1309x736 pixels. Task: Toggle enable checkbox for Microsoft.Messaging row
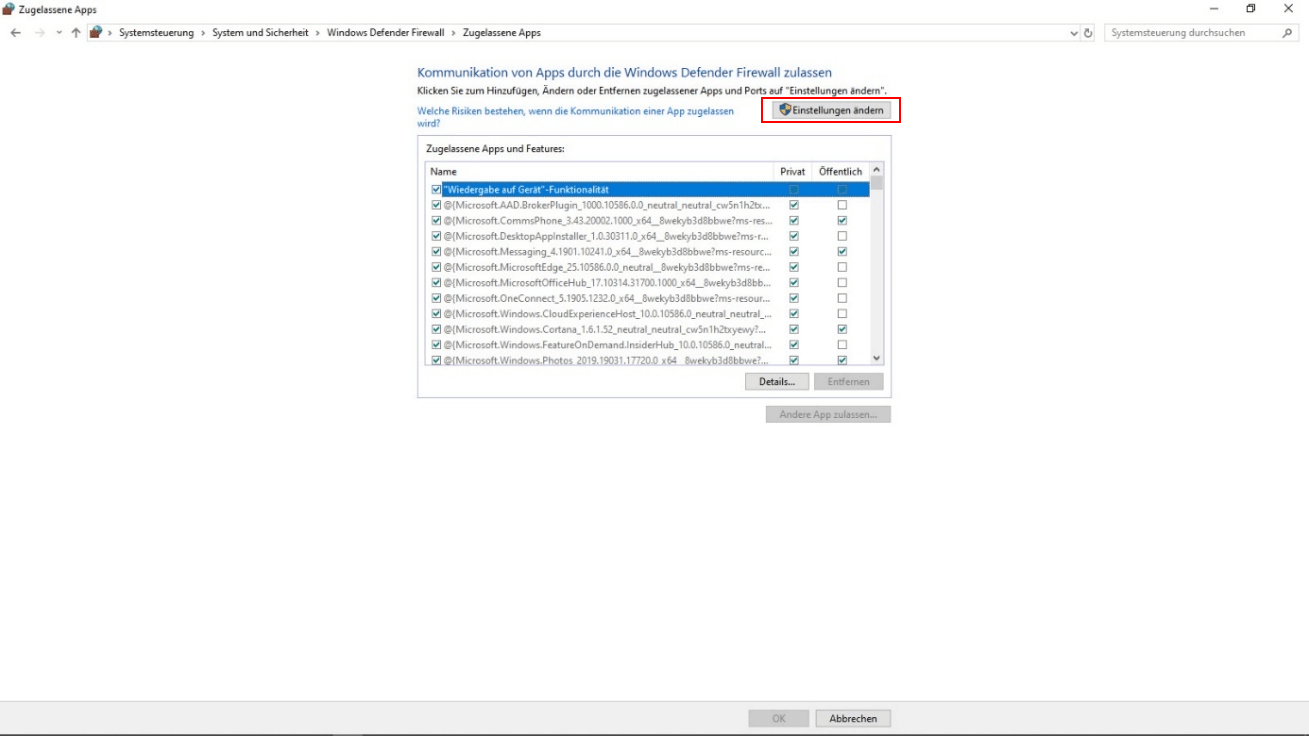(436, 251)
